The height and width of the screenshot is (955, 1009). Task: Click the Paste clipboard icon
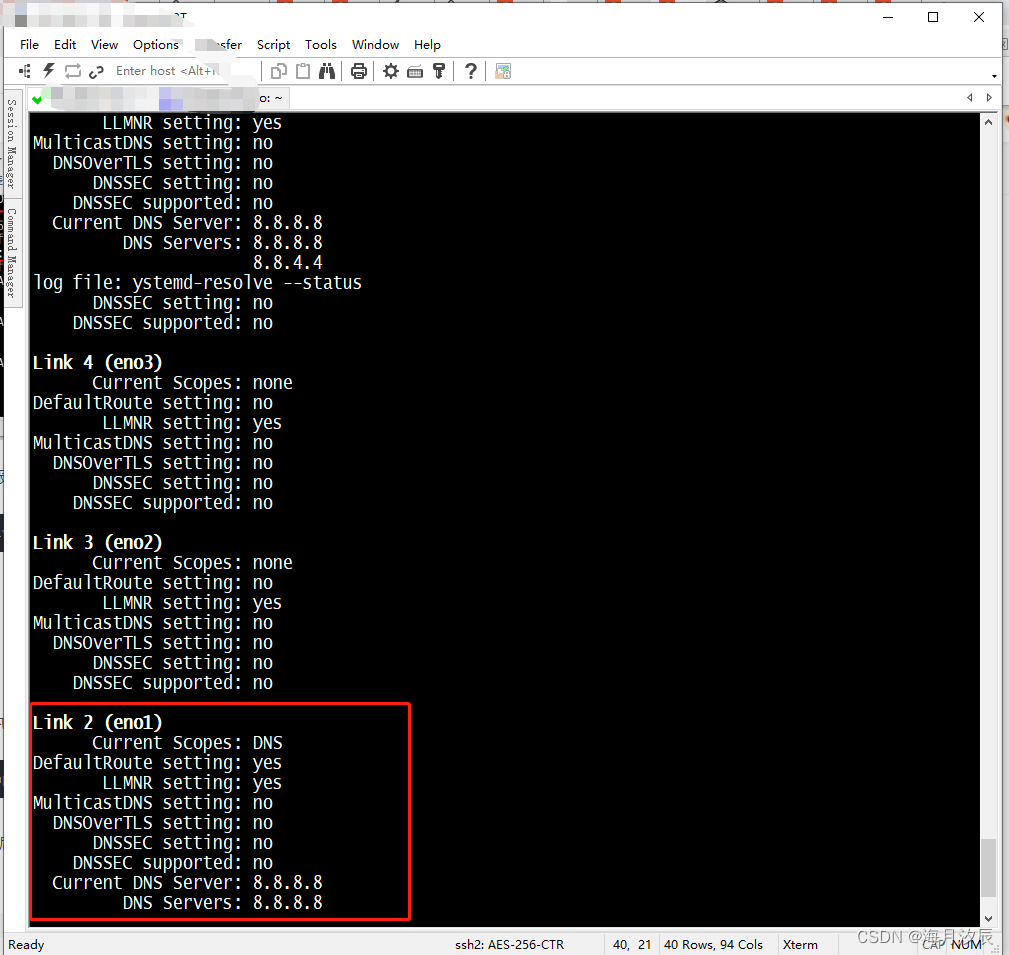click(302, 71)
